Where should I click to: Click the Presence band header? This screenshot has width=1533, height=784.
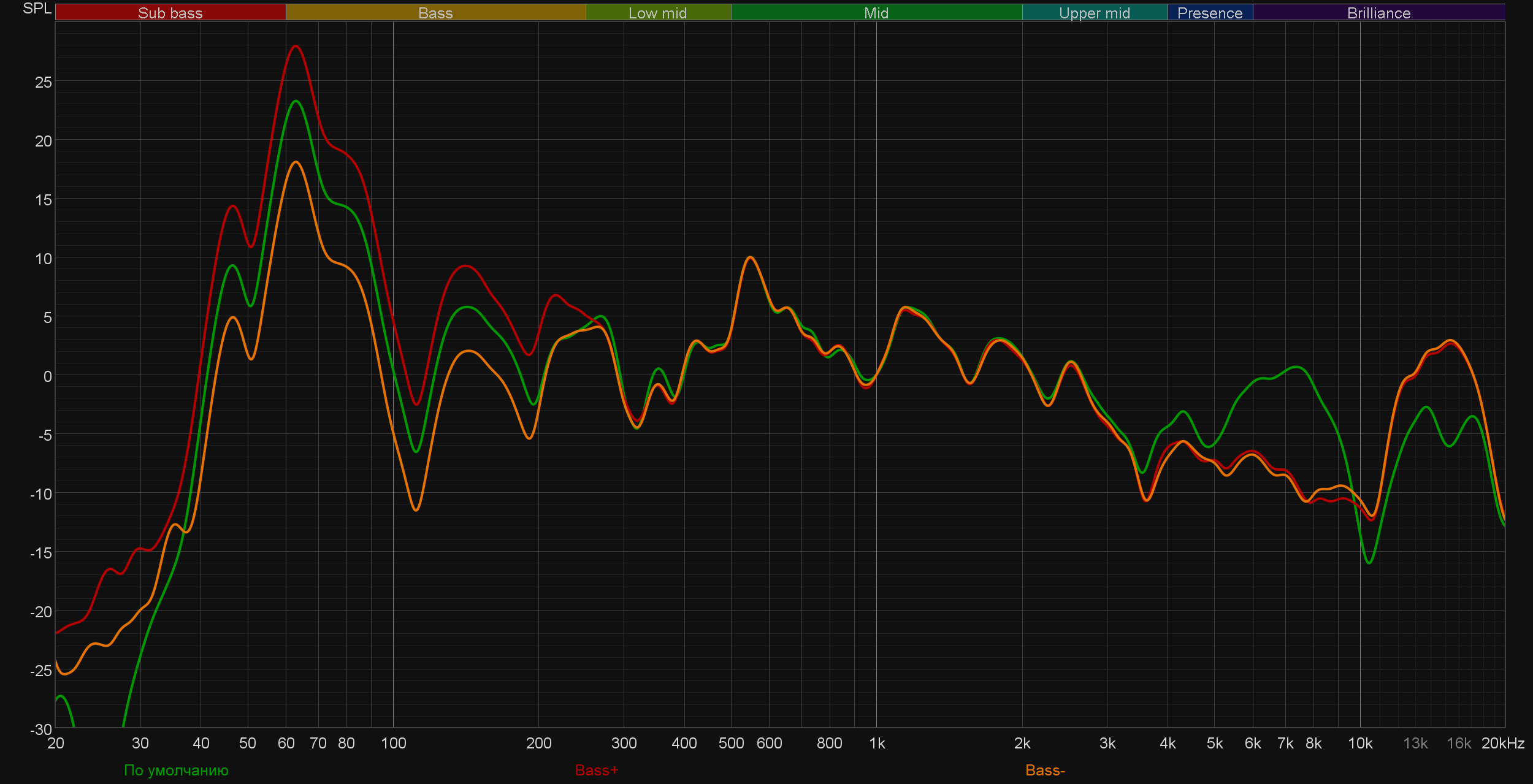click(1209, 13)
